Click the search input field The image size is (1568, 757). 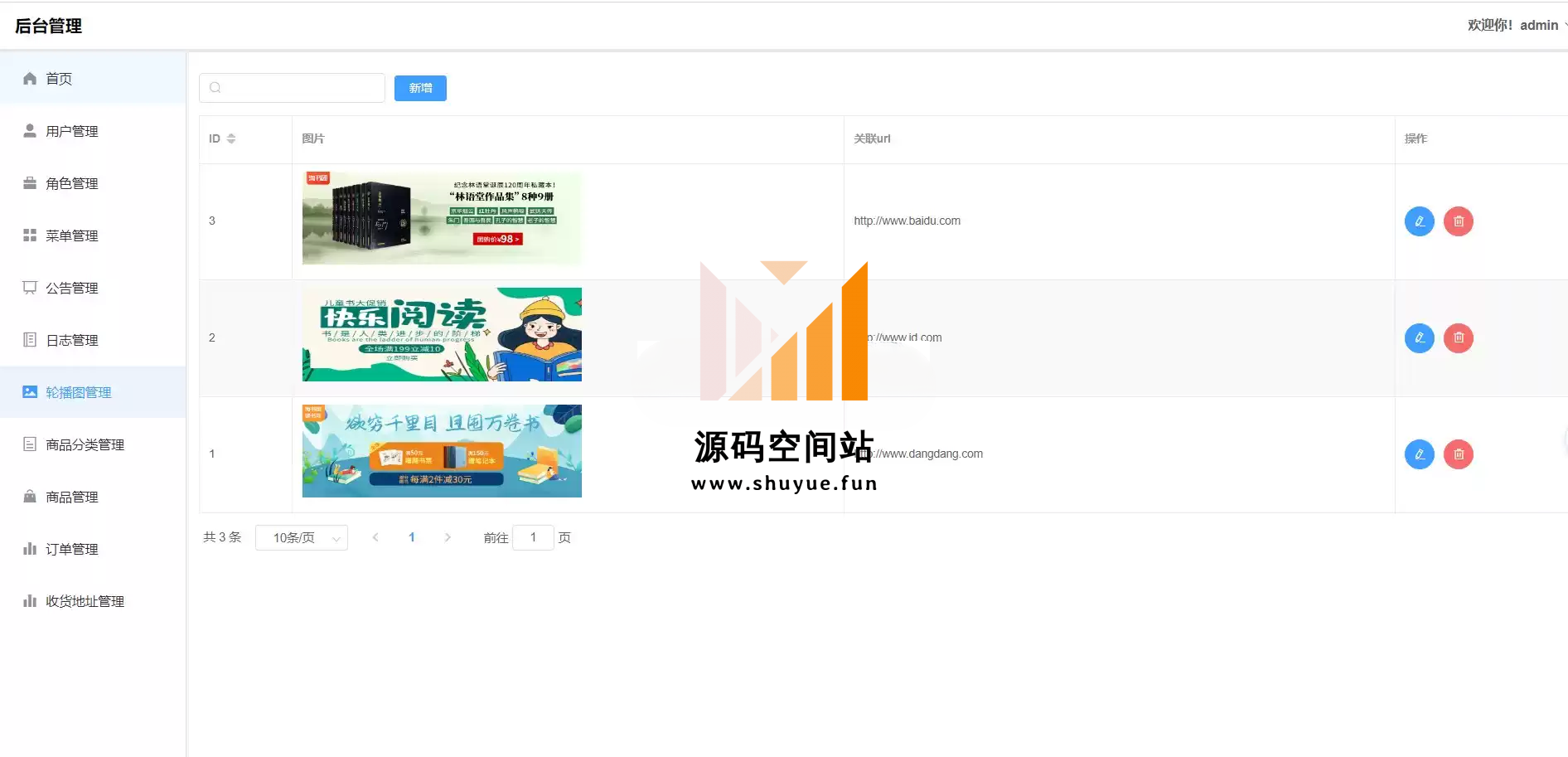pyautogui.click(x=292, y=88)
